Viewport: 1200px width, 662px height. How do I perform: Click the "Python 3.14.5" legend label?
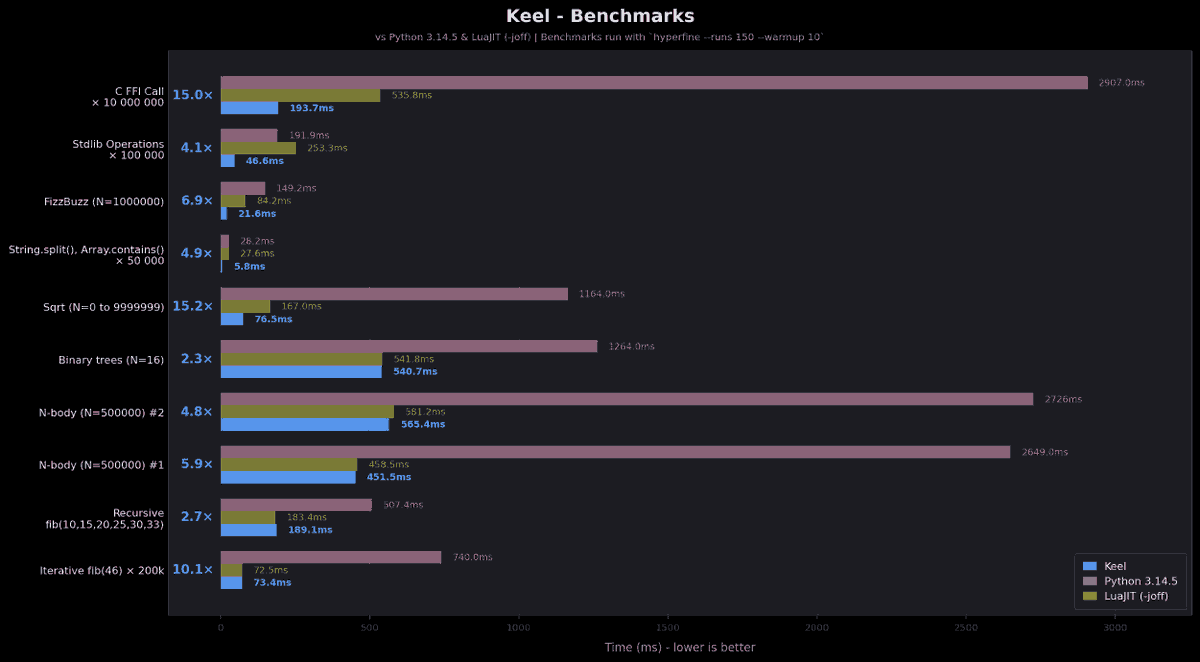[1141, 581]
